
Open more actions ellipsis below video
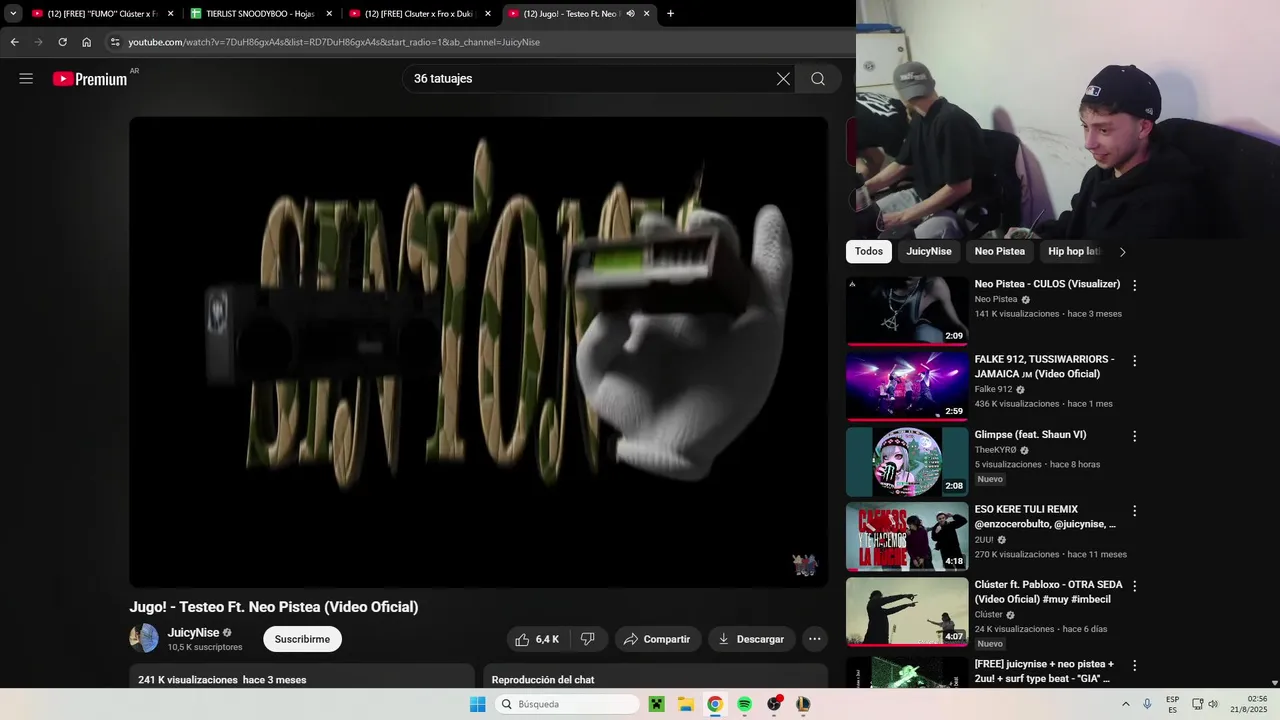click(815, 639)
